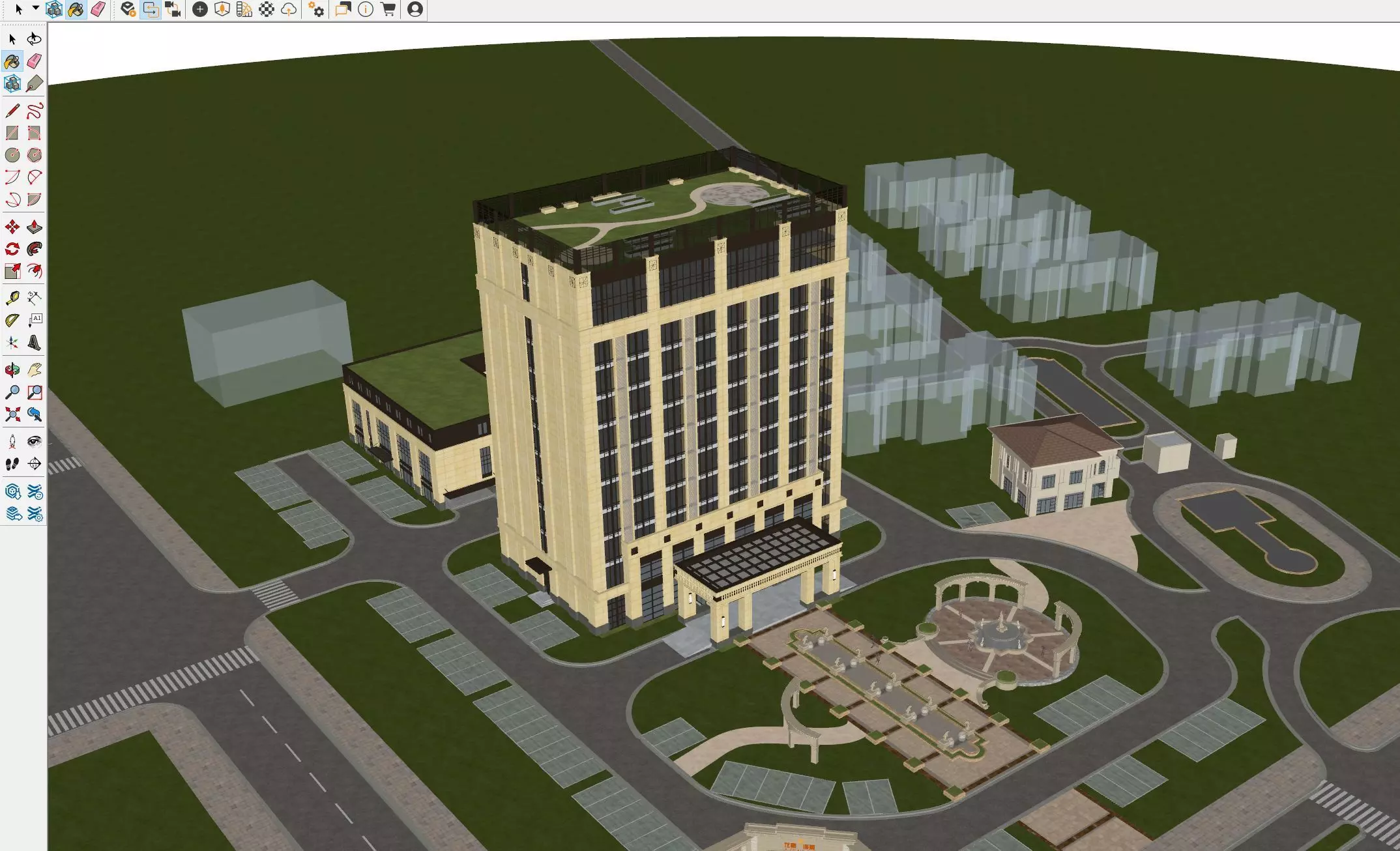Viewport: 1400px width, 851px height.
Task: Select the Follow Me tool
Action: coord(35,249)
